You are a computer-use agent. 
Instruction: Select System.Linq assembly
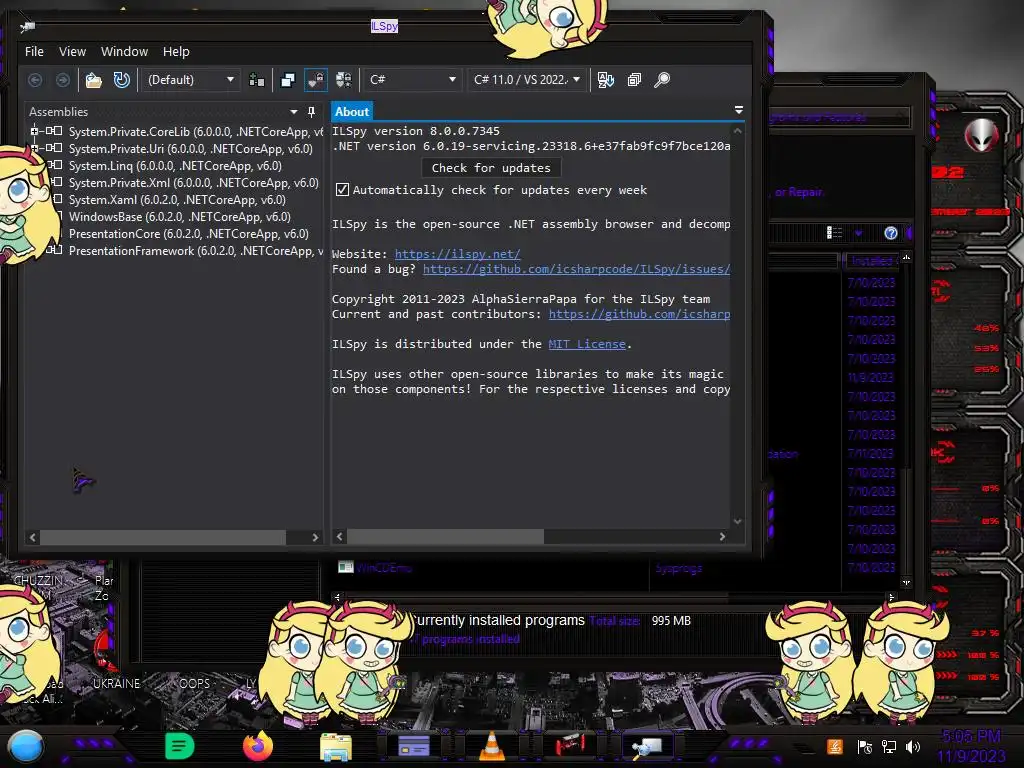point(175,166)
